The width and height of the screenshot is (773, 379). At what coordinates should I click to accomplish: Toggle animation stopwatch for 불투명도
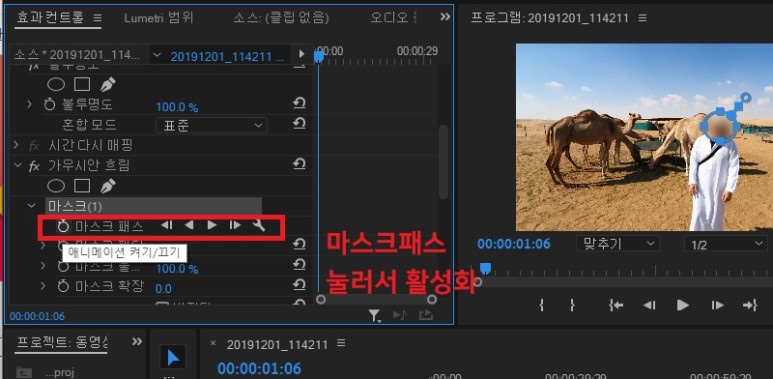[x=50, y=104]
